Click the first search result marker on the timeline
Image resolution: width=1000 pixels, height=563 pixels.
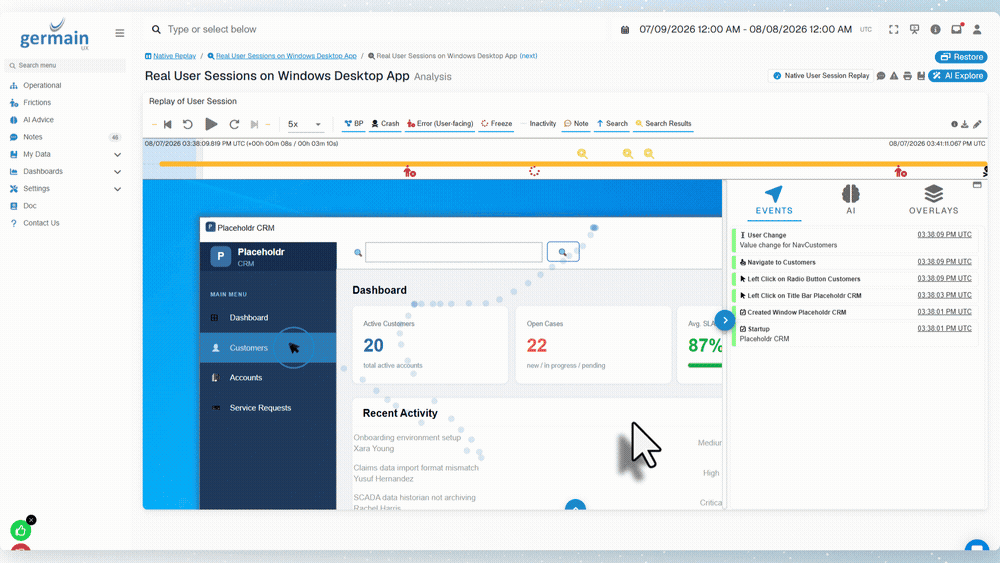click(582, 154)
